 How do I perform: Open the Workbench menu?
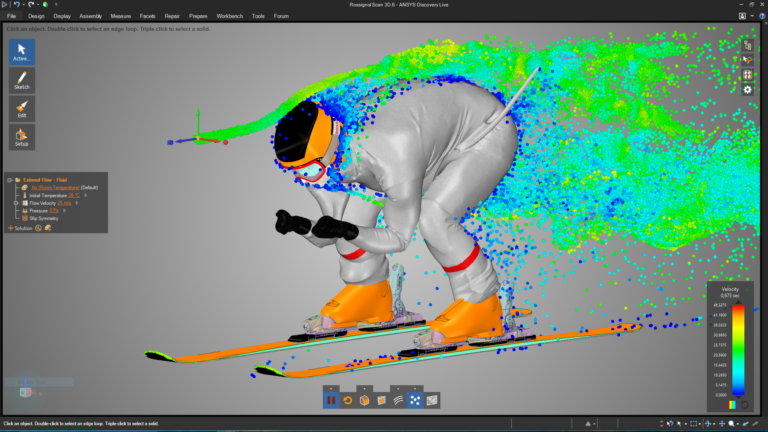[x=229, y=16]
